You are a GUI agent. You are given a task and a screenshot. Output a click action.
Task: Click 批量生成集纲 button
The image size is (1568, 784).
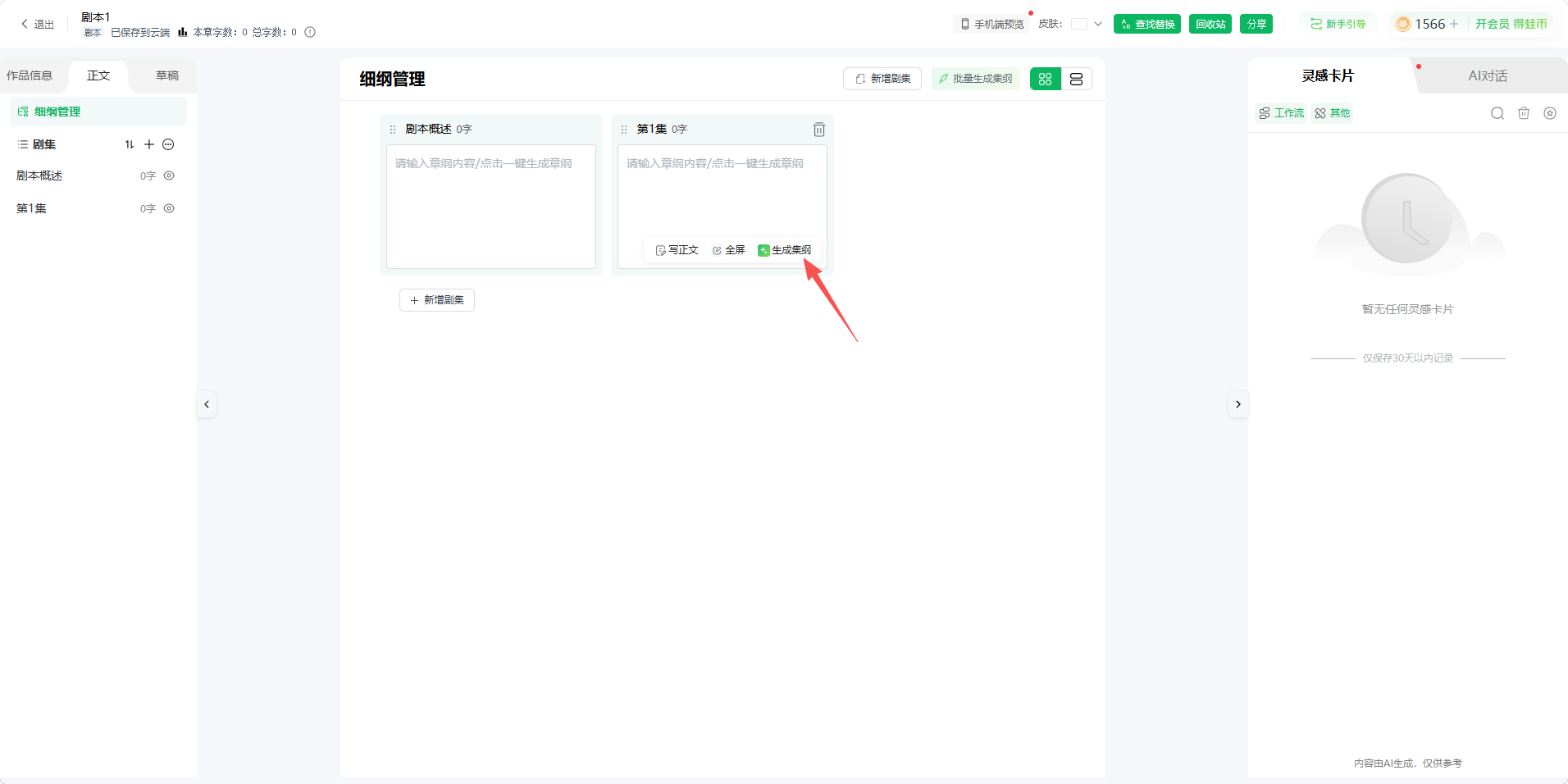[976, 79]
